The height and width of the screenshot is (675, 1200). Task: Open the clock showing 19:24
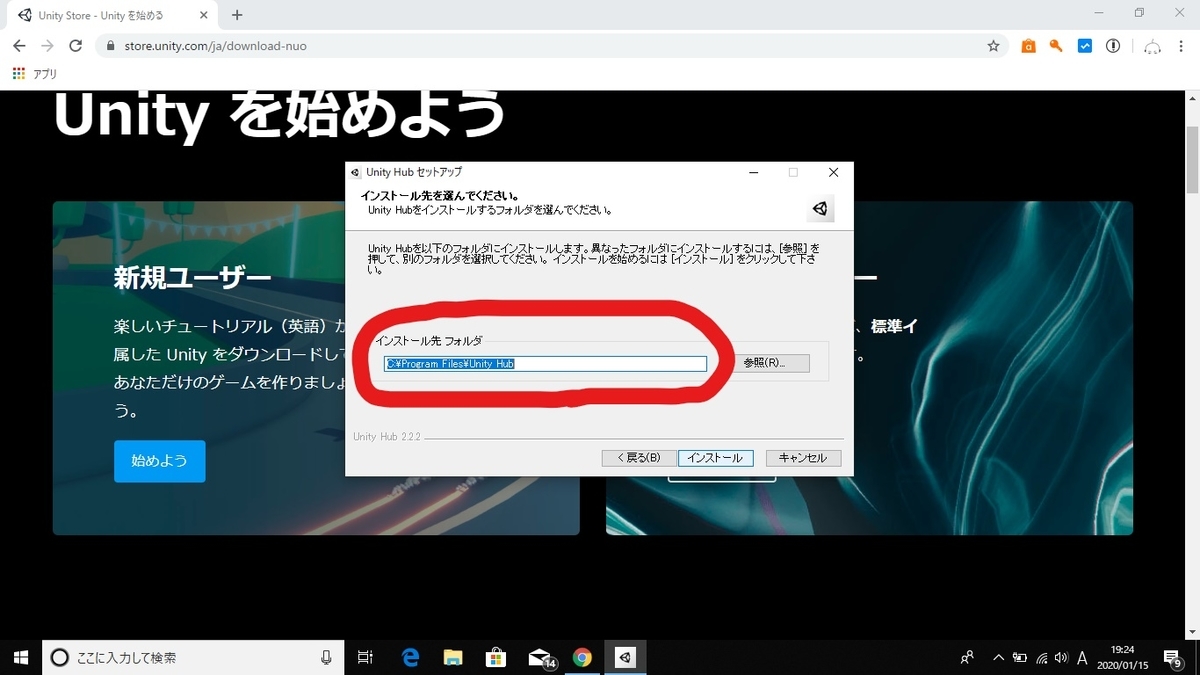click(x=1123, y=657)
